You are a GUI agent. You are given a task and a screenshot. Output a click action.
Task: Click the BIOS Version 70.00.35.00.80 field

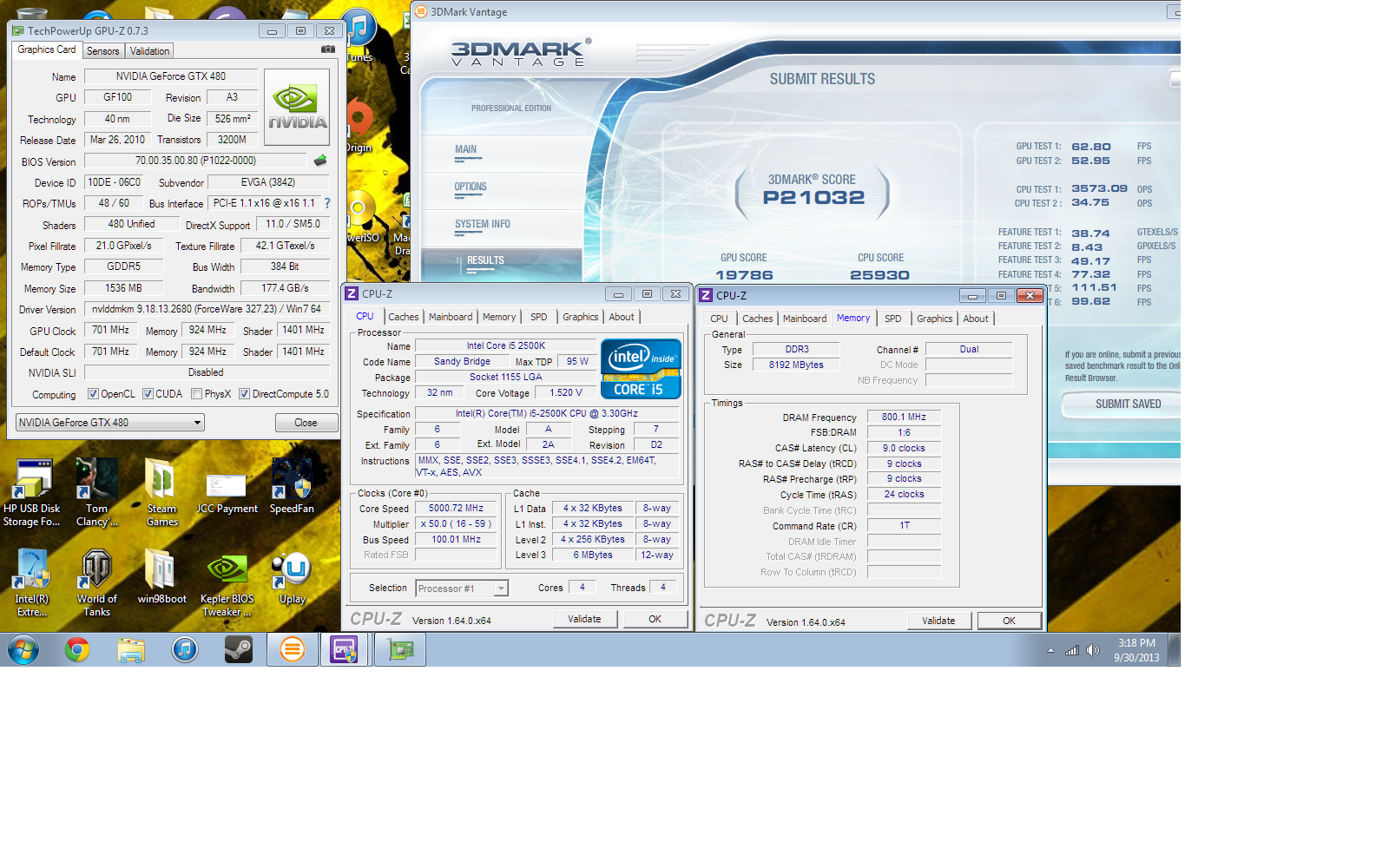(195, 161)
